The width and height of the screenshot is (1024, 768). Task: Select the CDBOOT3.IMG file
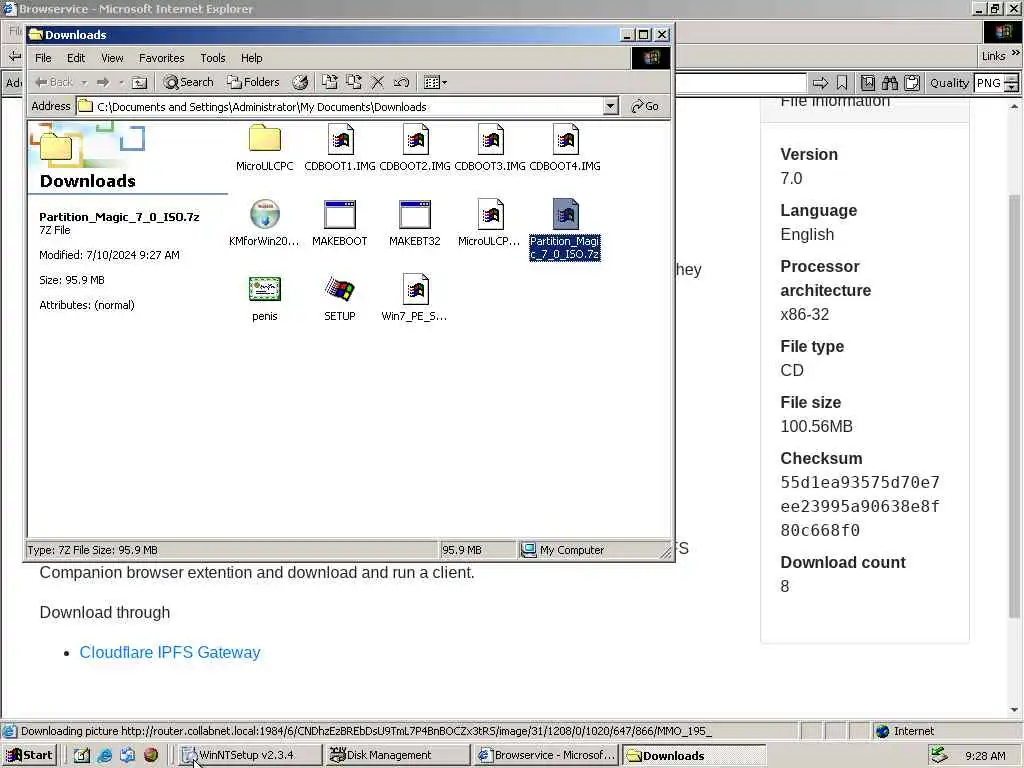pos(490,148)
